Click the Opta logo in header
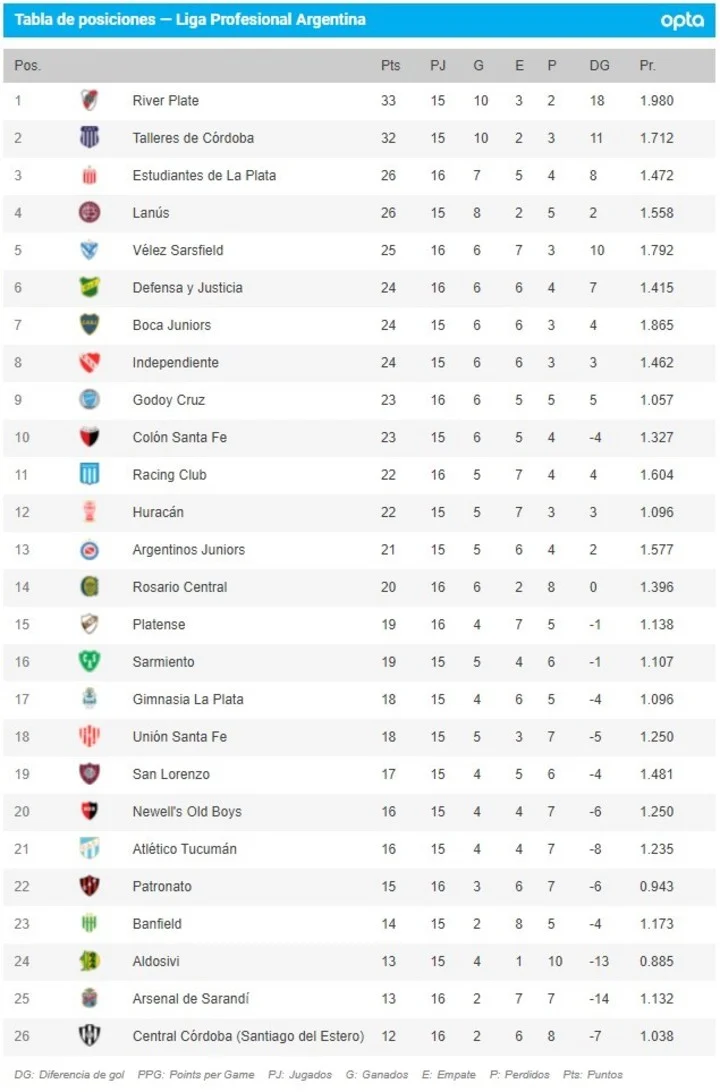This screenshot has width=720, height=1092. tap(683, 20)
